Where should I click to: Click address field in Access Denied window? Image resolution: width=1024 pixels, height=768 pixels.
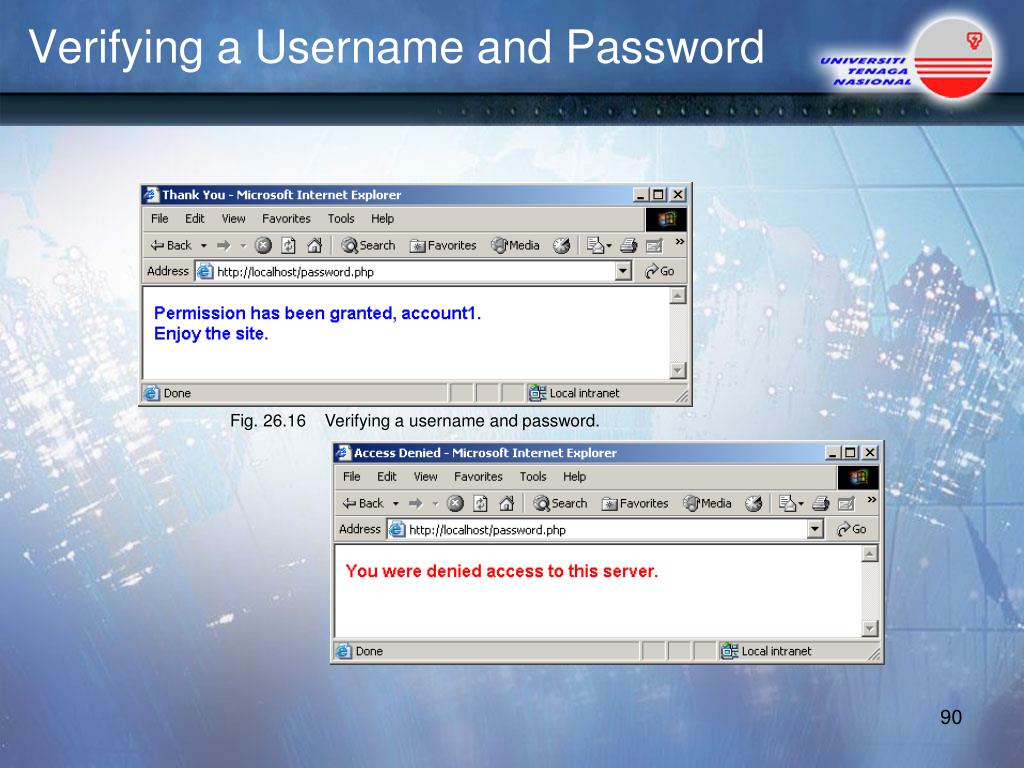(605, 529)
